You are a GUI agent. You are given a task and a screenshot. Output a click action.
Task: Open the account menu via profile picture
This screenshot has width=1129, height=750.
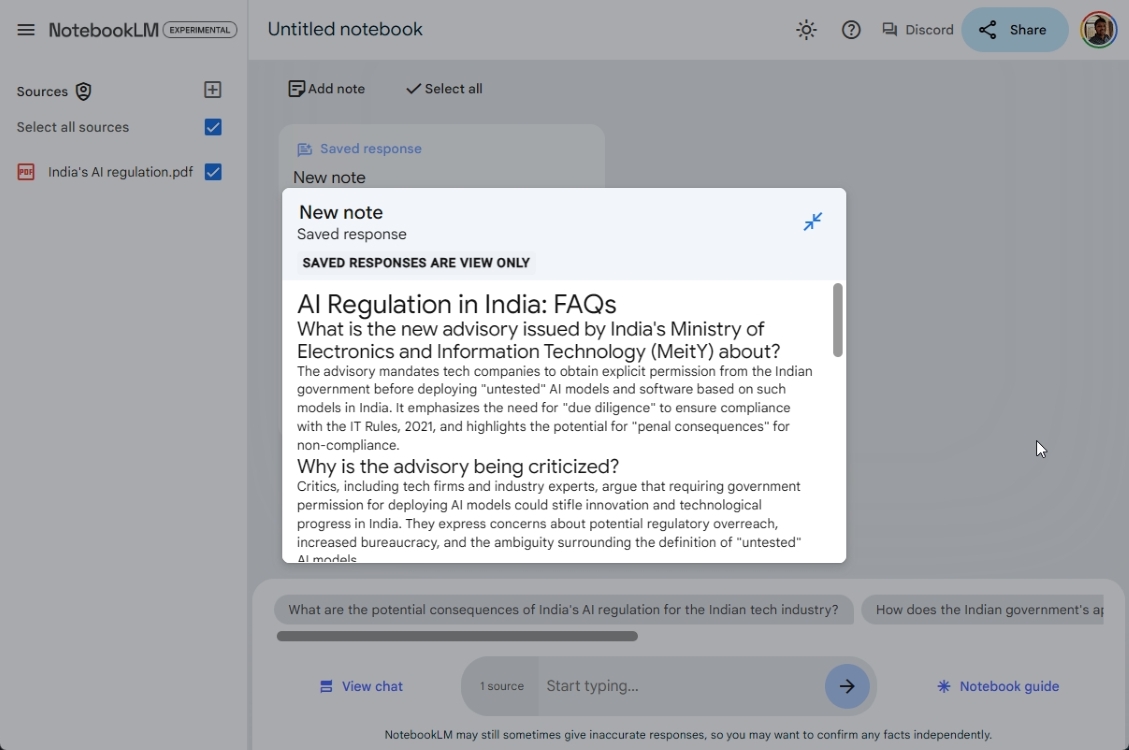click(1098, 29)
